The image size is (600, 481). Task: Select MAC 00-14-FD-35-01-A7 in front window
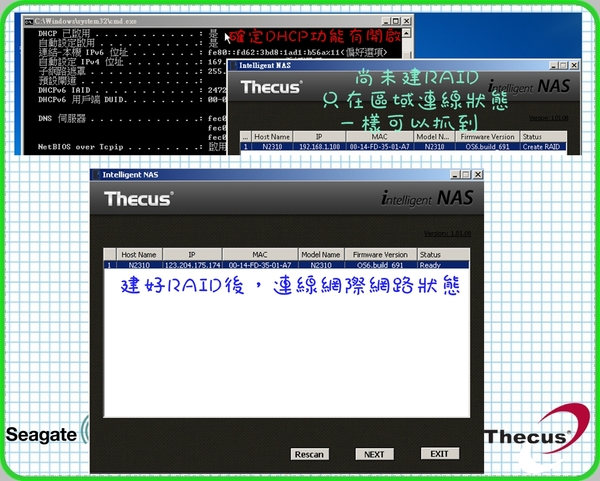point(260,265)
